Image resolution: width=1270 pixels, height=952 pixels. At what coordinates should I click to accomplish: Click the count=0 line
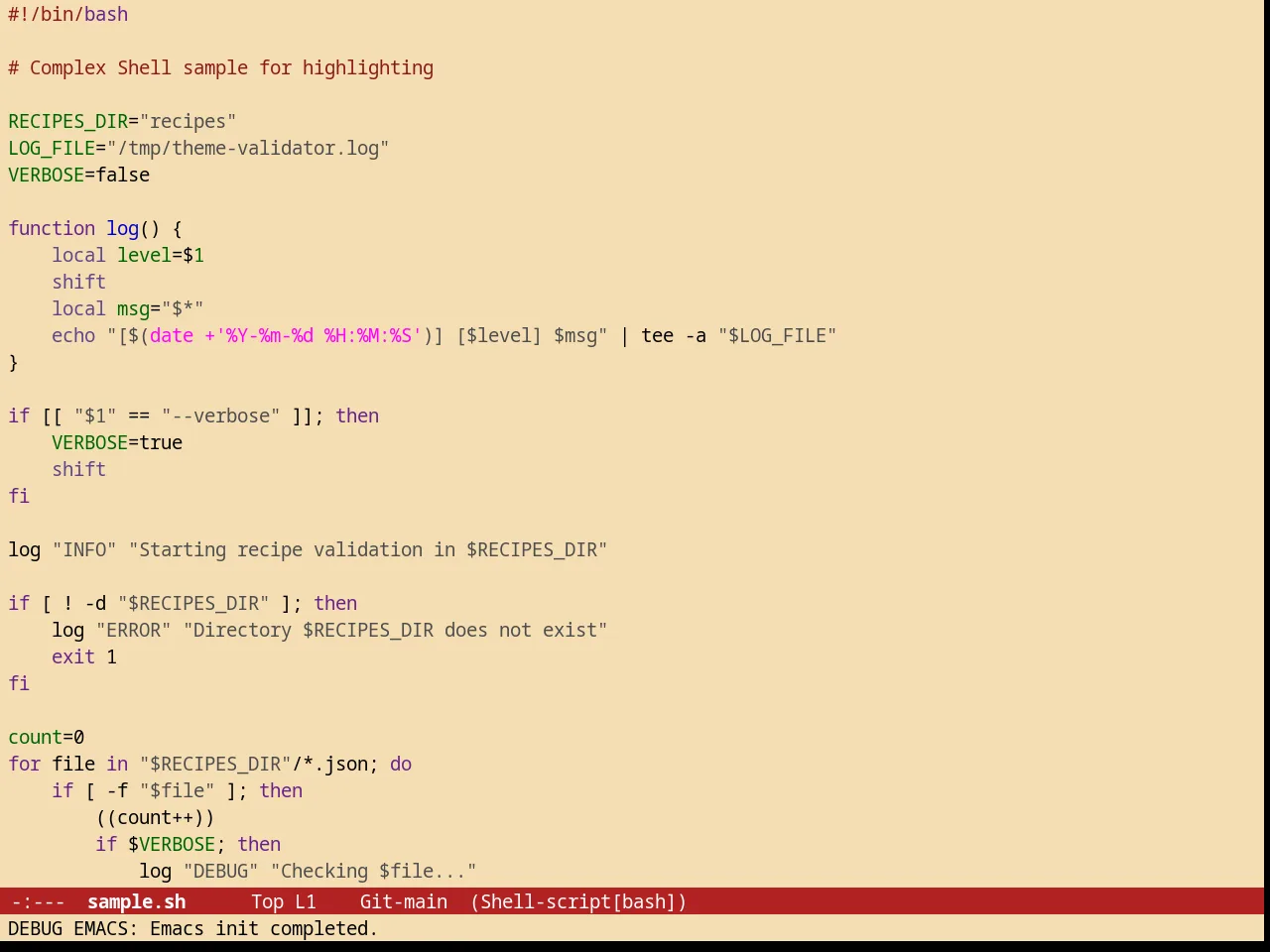(x=47, y=737)
